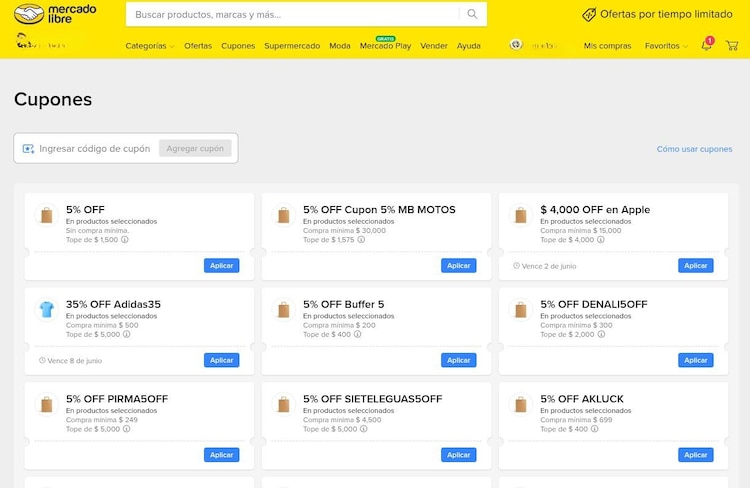Click the tag icon beside Ofertas por tiempo limitado
This screenshot has width=750, height=488.
pos(589,14)
